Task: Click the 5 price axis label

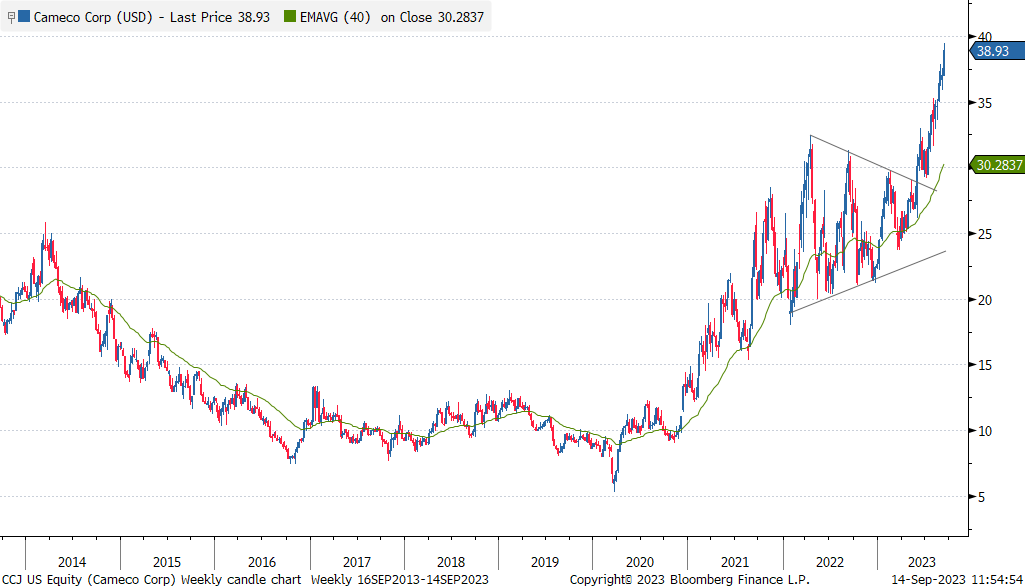Action: (x=981, y=497)
